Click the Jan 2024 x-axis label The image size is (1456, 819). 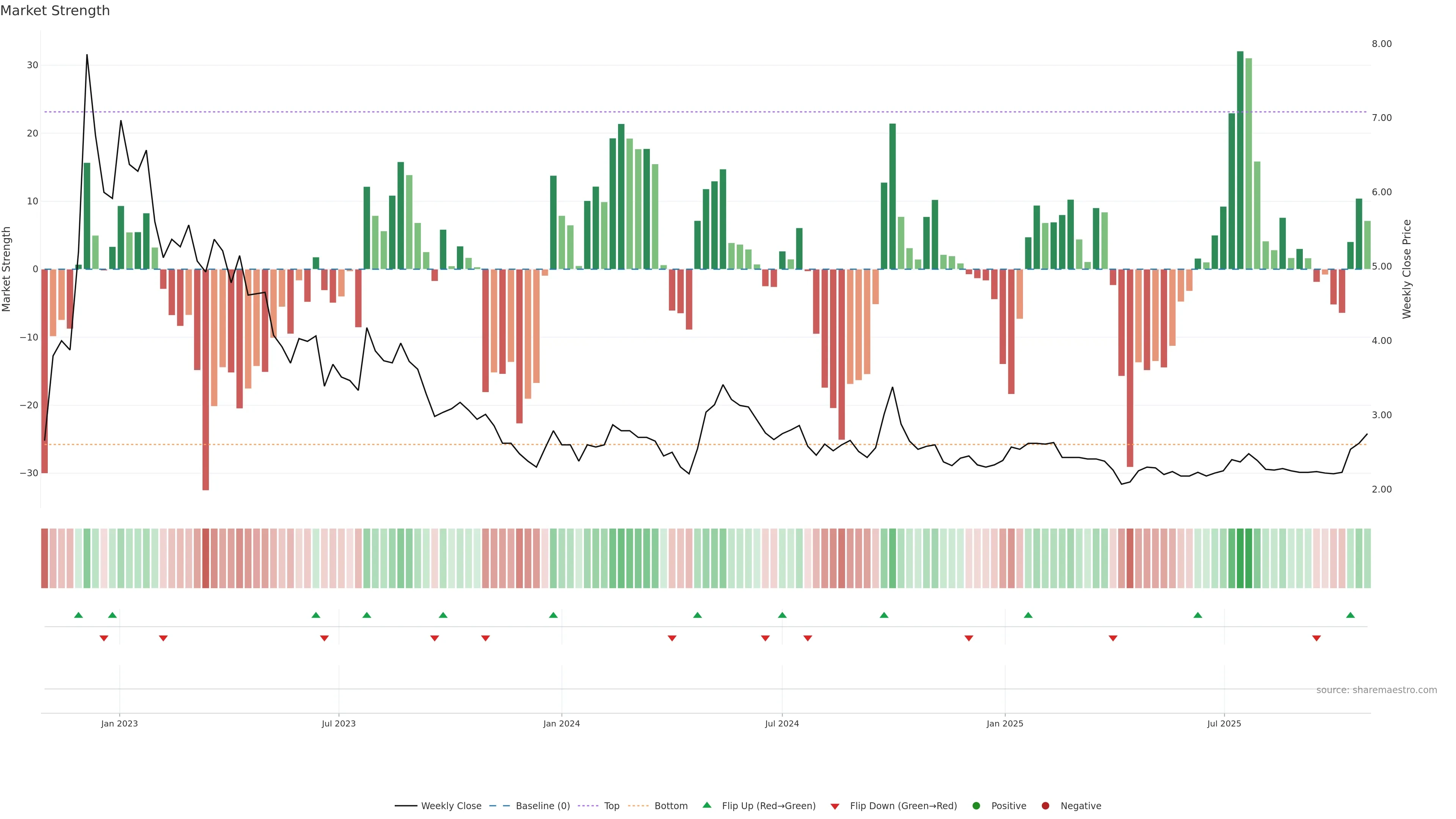pyautogui.click(x=561, y=723)
